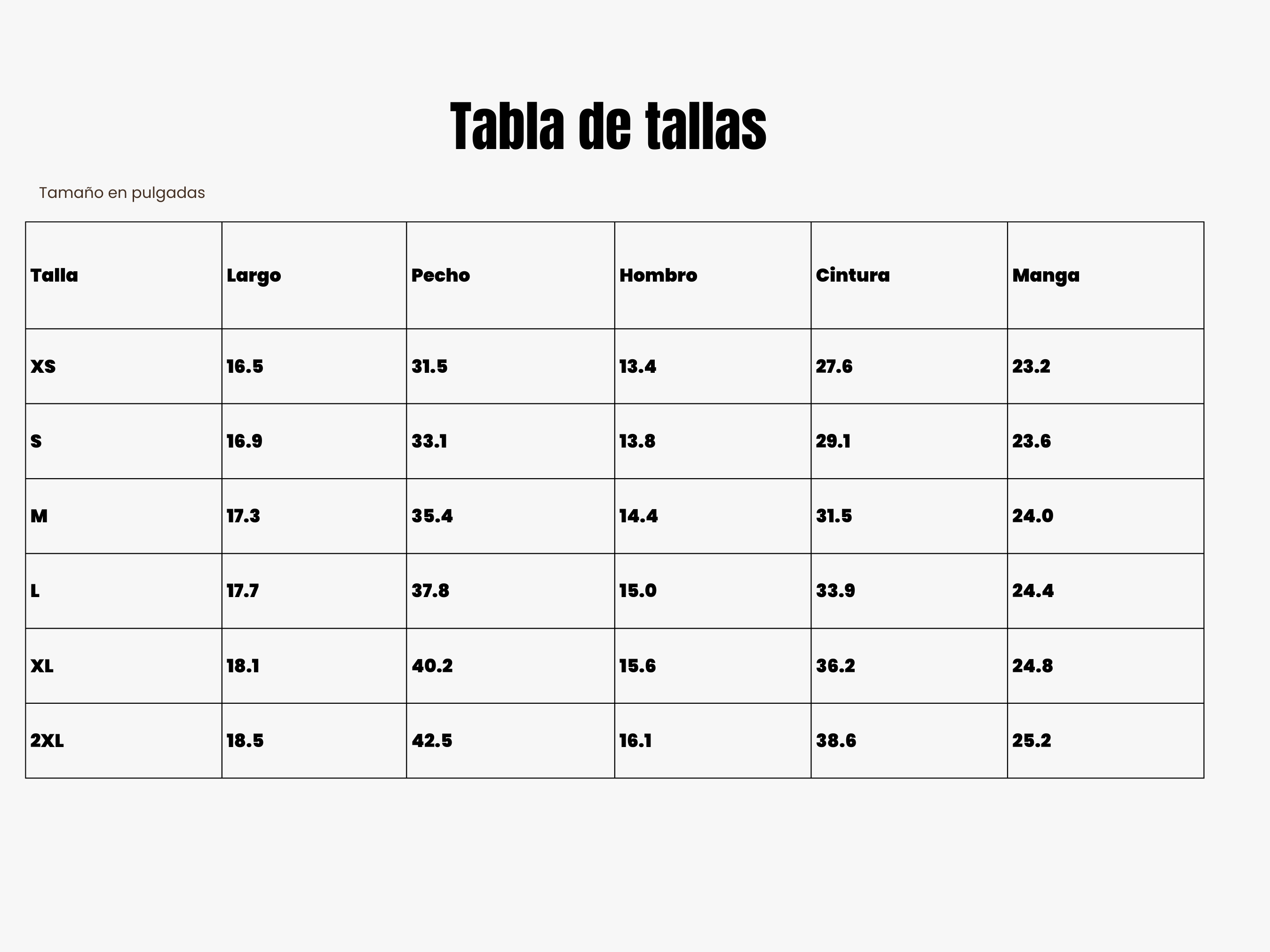Click the M size row label
The height and width of the screenshot is (952, 1270).
pos(39,517)
